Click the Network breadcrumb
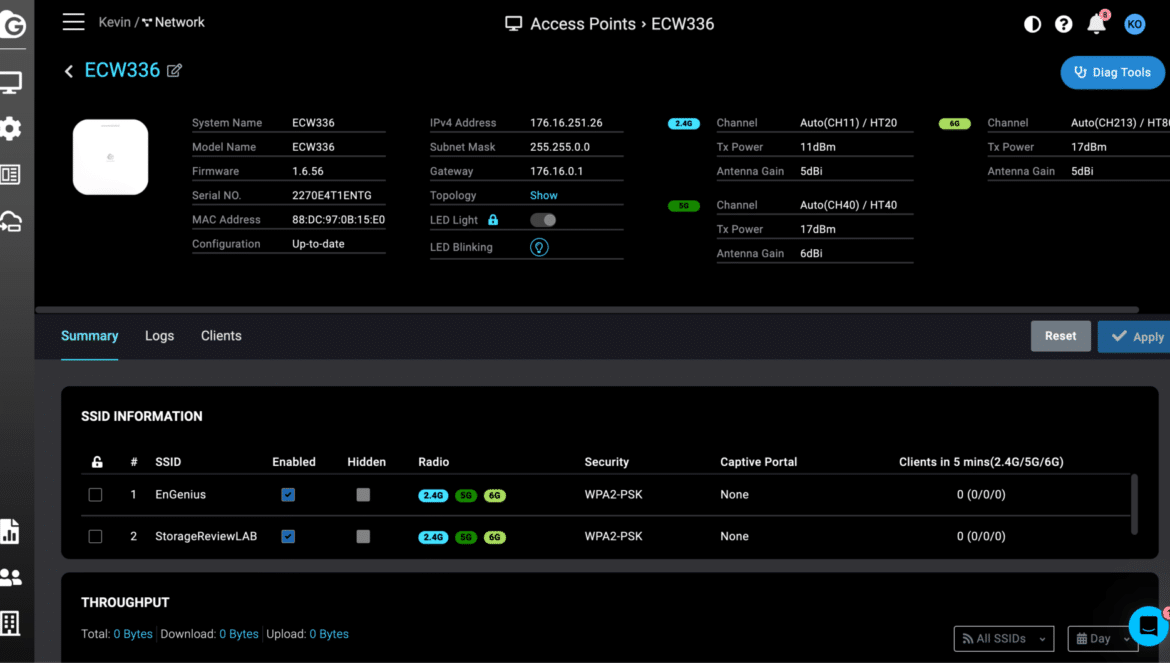Screen dimensions: 1170x663 [173, 22]
